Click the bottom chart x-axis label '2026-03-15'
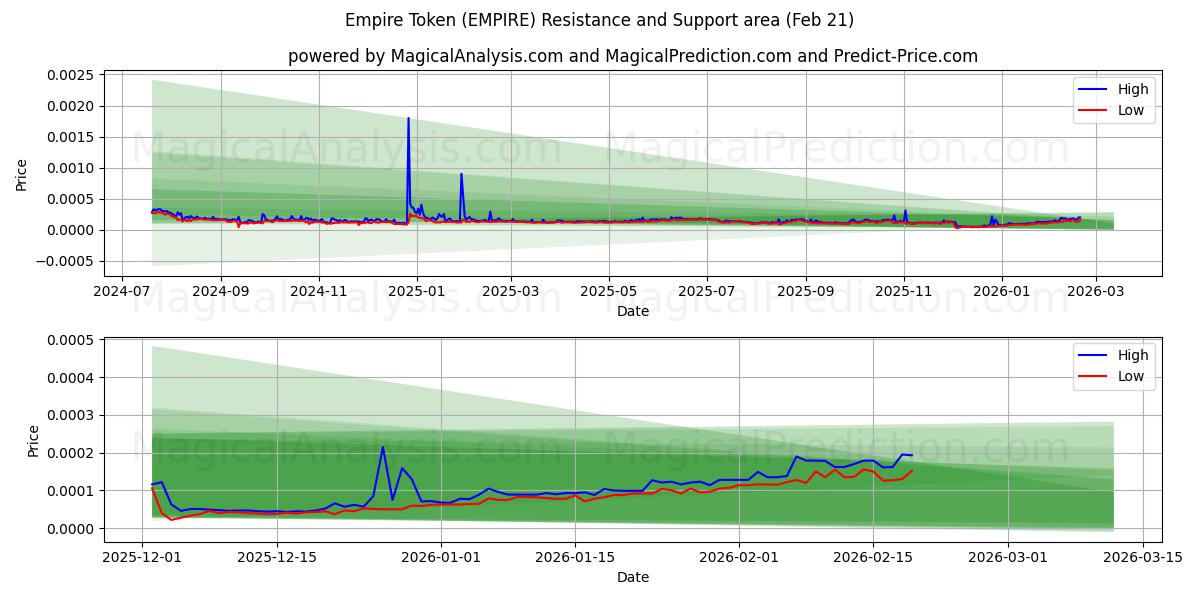 coord(1142,556)
